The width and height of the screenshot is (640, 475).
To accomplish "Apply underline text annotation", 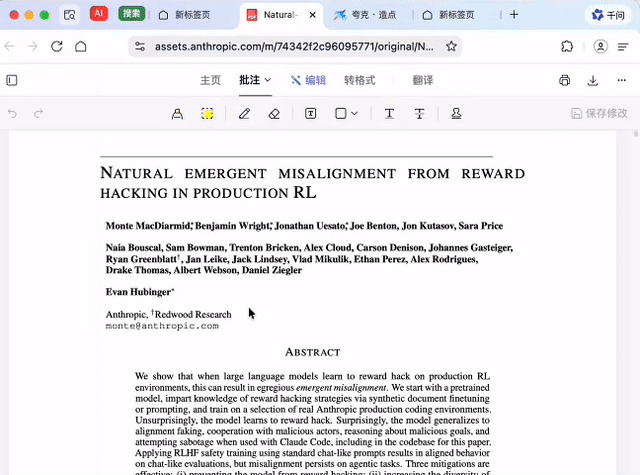I will (x=389, y=114).
